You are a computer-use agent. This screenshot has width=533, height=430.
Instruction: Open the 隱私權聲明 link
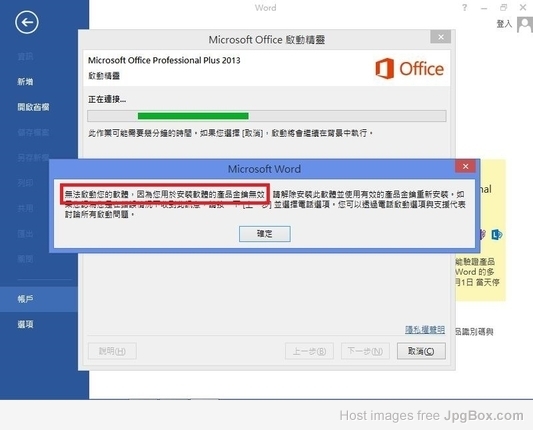click(x=425, y=329)
